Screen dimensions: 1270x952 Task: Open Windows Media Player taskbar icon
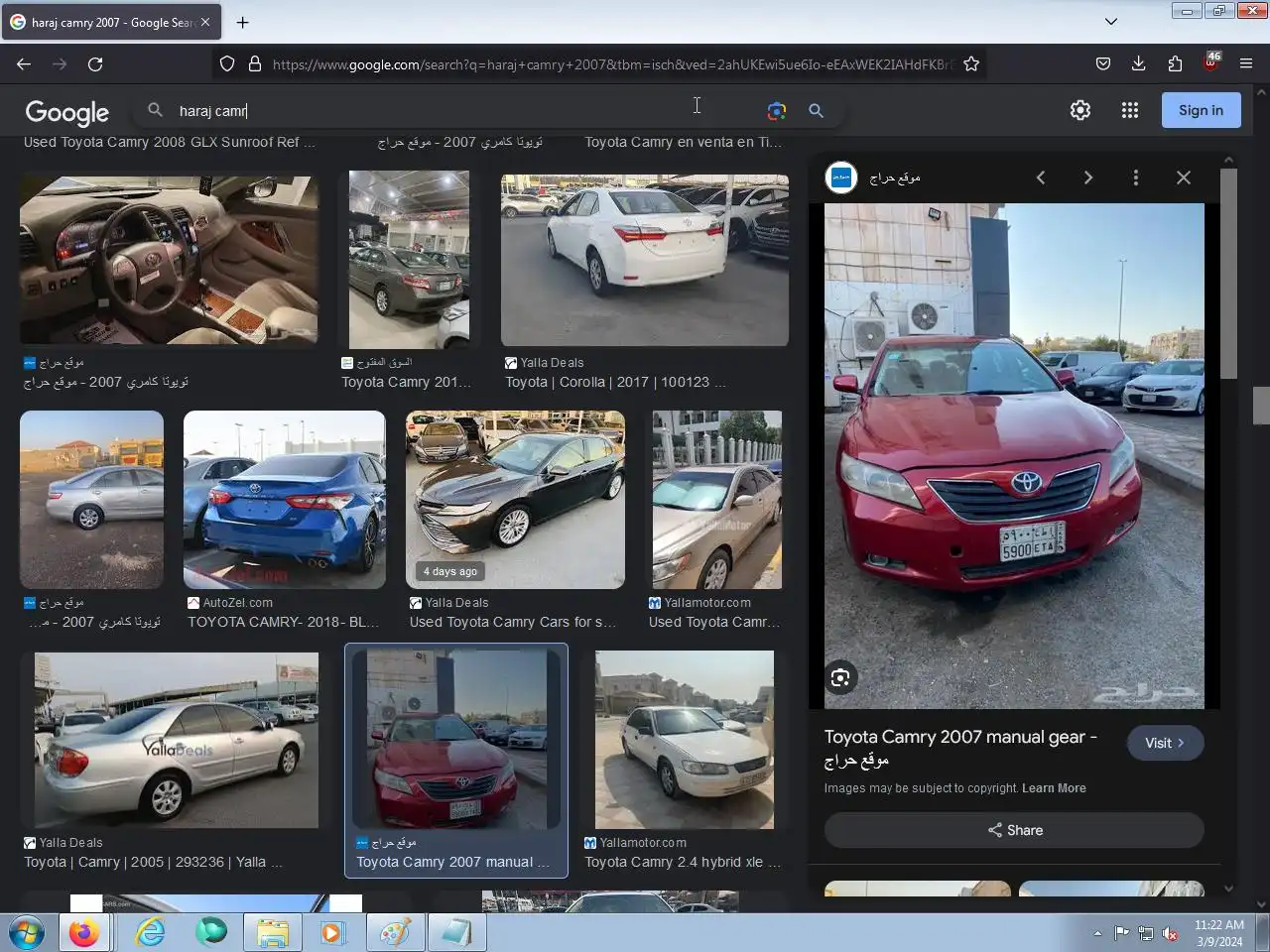(x=332, y=933)
